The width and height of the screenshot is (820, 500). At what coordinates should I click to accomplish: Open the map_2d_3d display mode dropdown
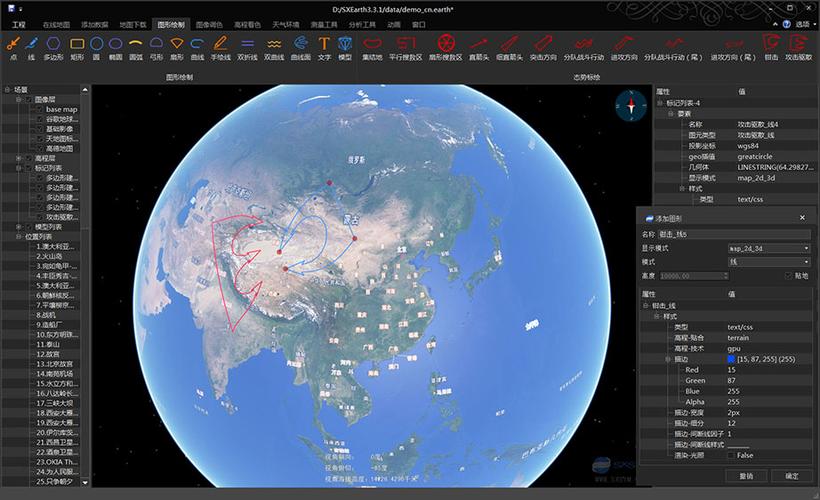[x=769, y=248]
